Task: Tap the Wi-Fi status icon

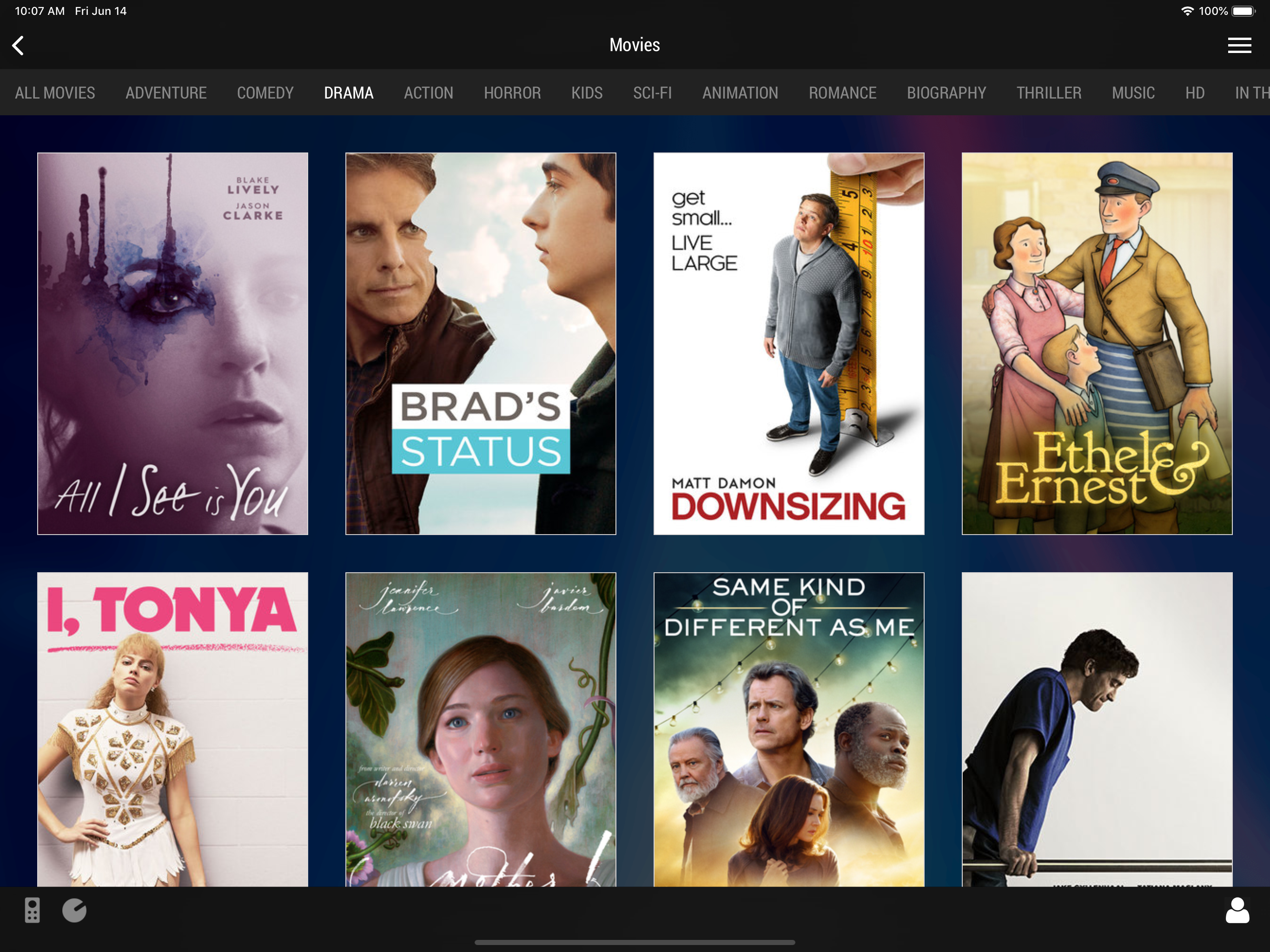Action: coord(1187,11)
